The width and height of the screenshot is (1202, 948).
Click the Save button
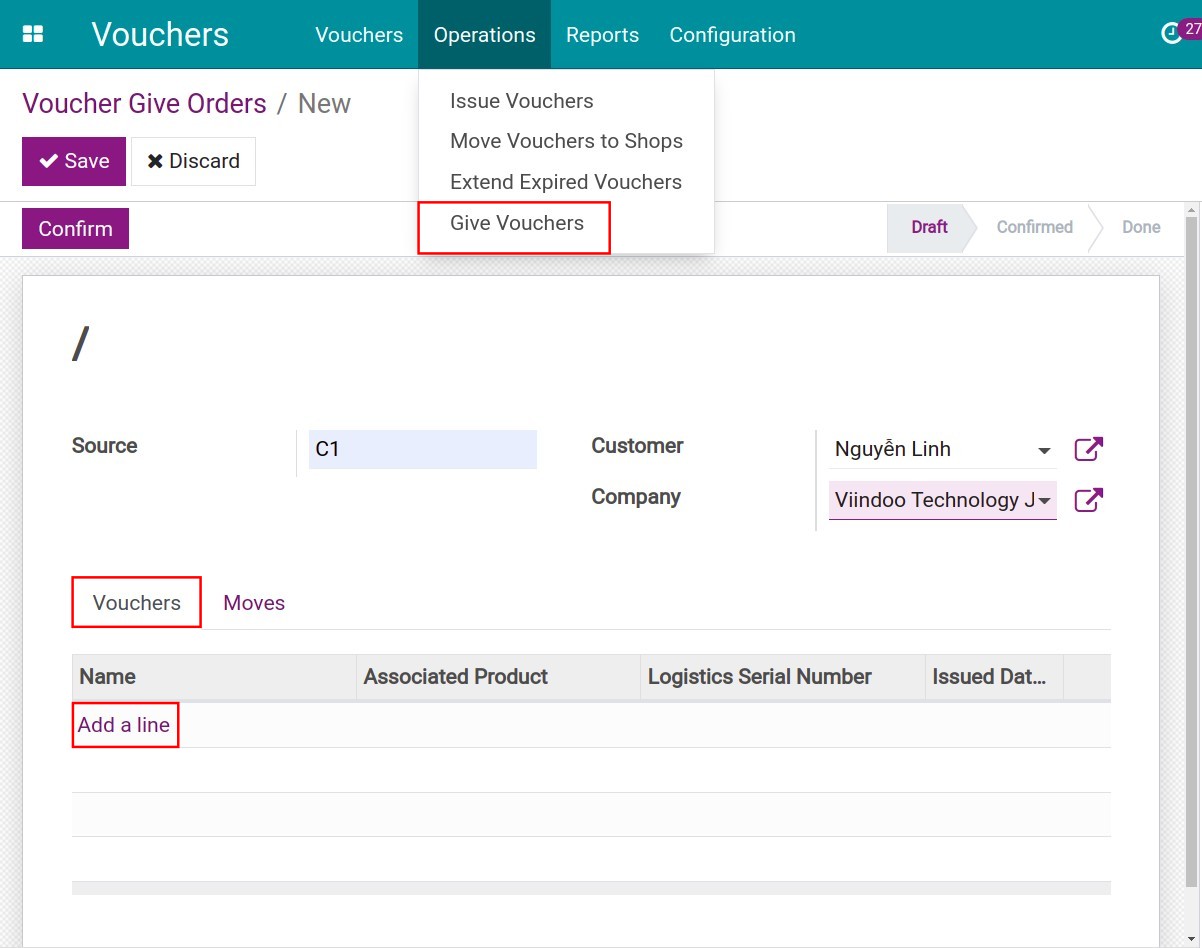74,161
